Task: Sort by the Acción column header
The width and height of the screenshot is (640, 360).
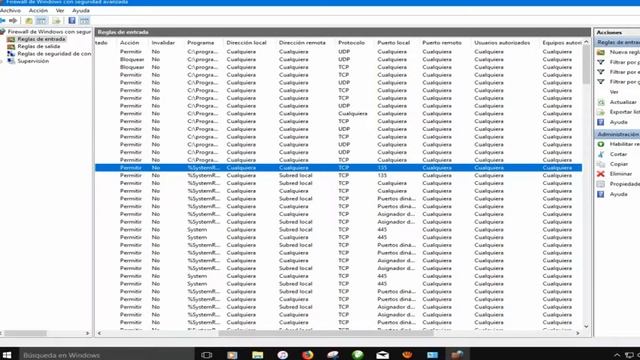Action: pyautogui.click(x=129, y=42)
